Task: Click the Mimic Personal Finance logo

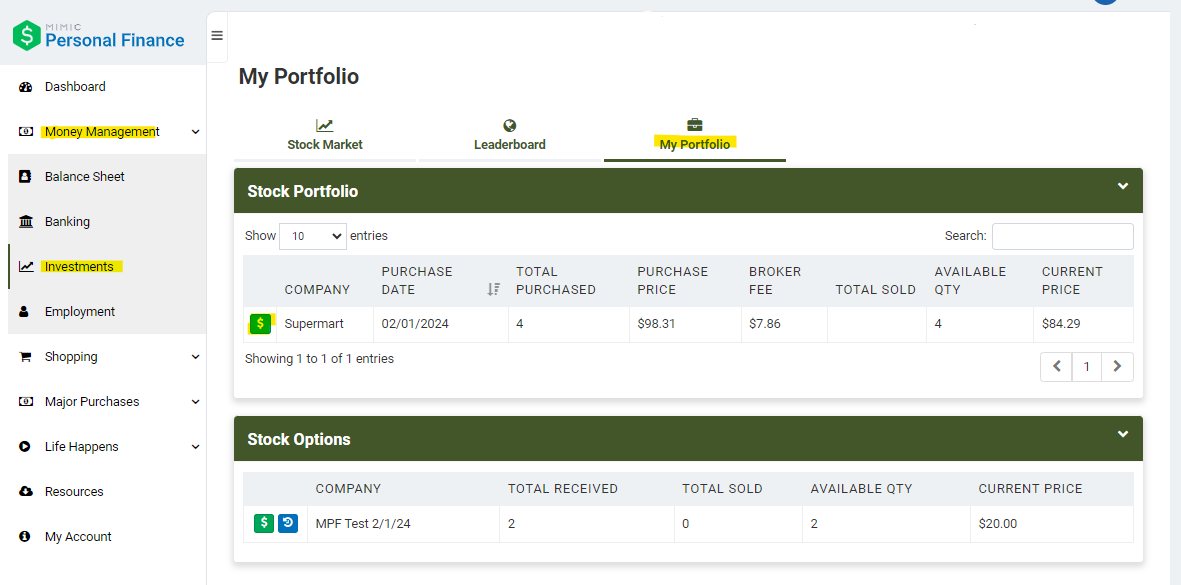Action: (x=99, y=35)
